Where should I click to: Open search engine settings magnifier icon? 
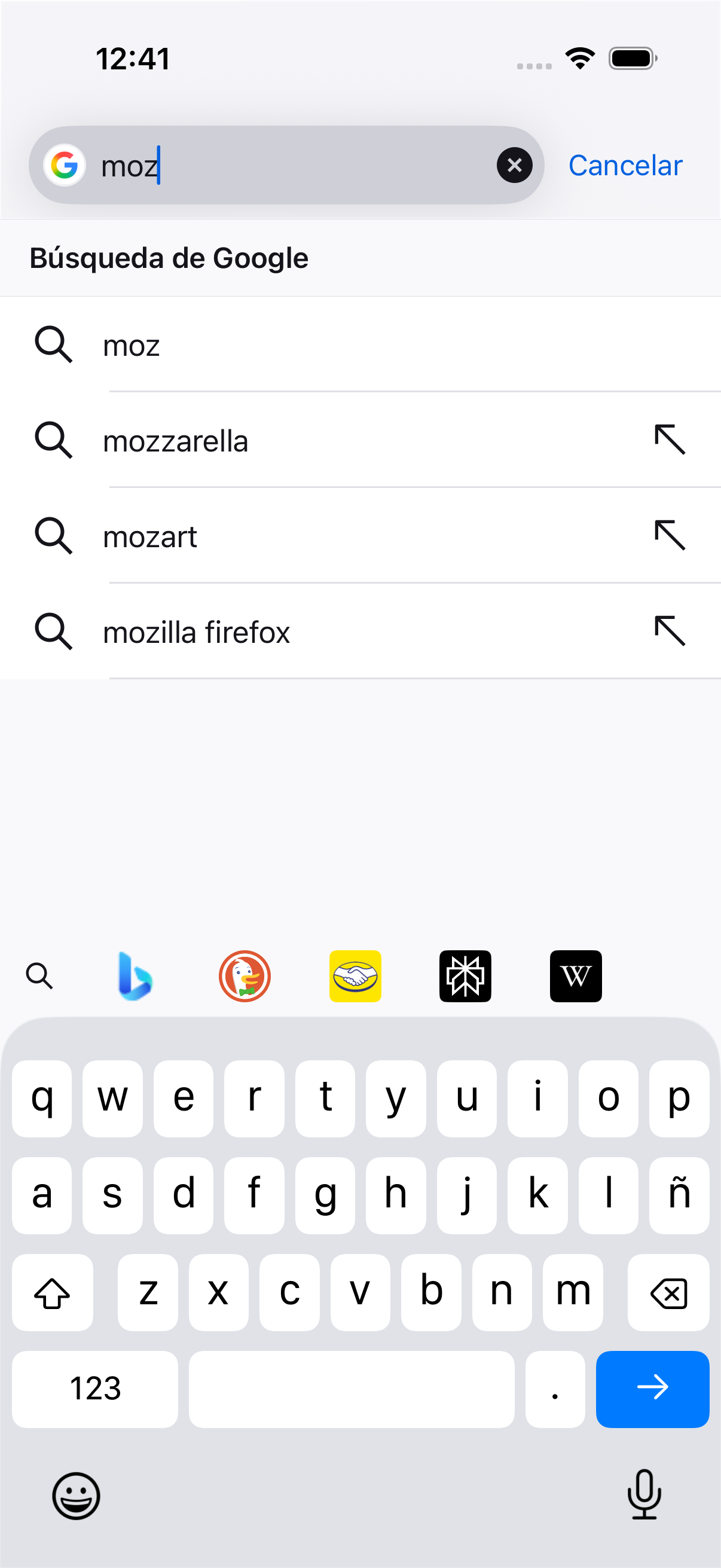39,976
